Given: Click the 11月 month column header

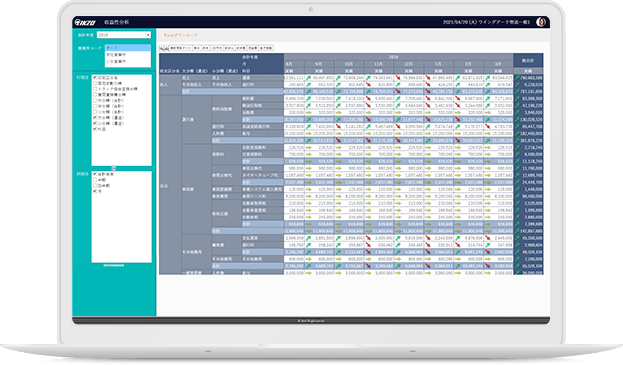Looking at the screenshot, I should coord(379,64).
